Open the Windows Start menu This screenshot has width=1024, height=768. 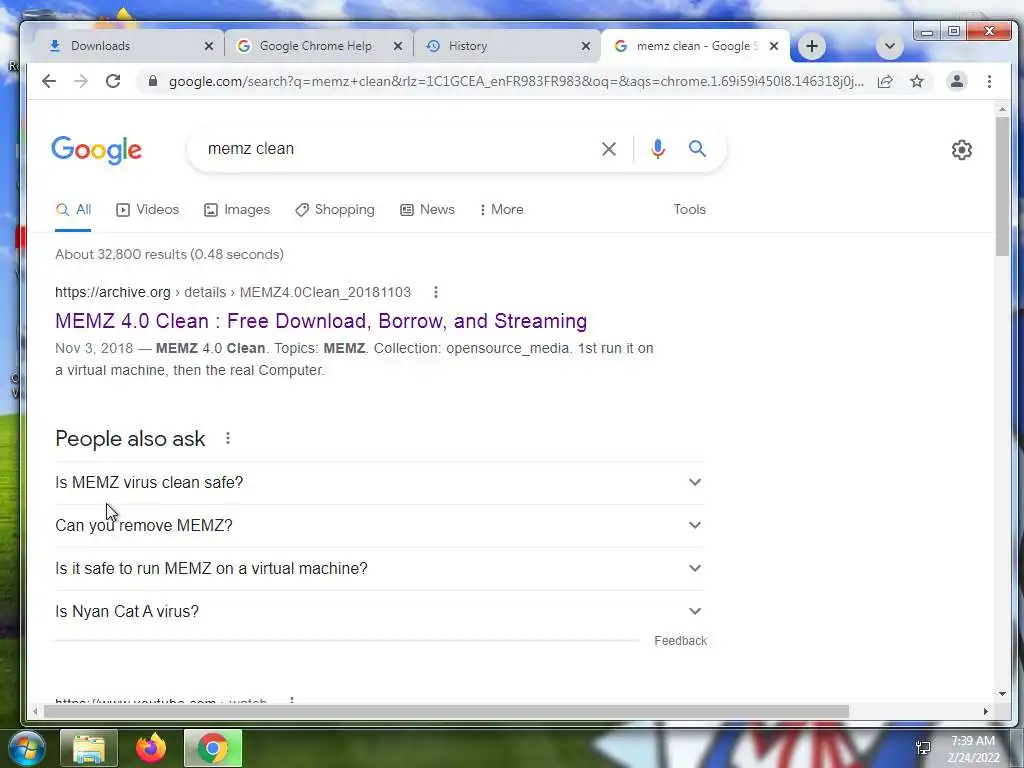tap(25, 748)
